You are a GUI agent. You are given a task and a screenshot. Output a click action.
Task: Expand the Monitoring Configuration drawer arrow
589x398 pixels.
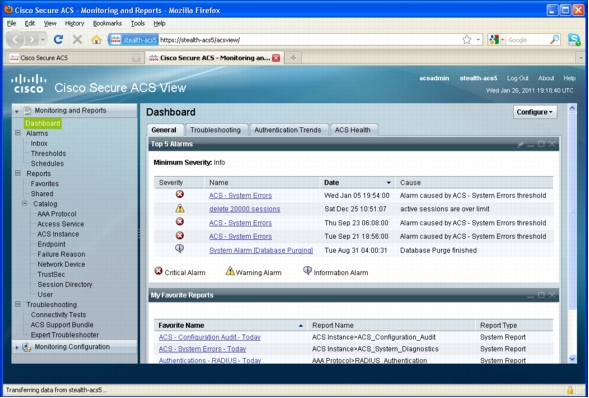click(x=17, y=347)
